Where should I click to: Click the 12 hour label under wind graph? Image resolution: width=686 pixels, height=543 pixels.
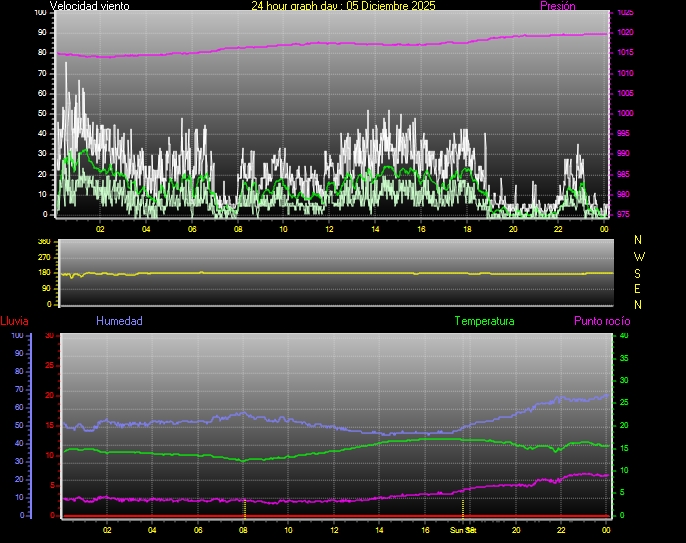329,228
